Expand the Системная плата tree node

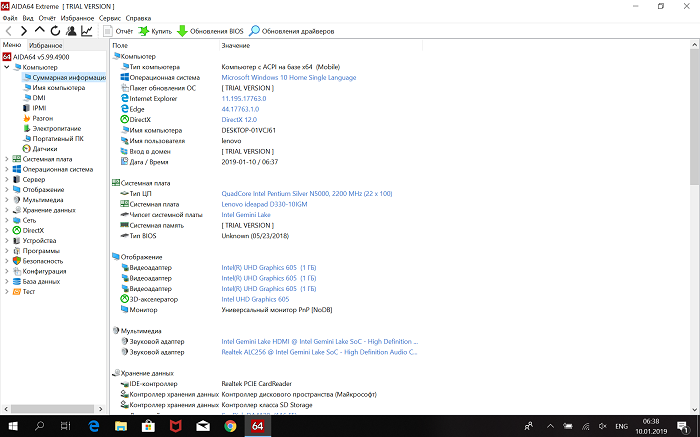(x=7, y=159)
